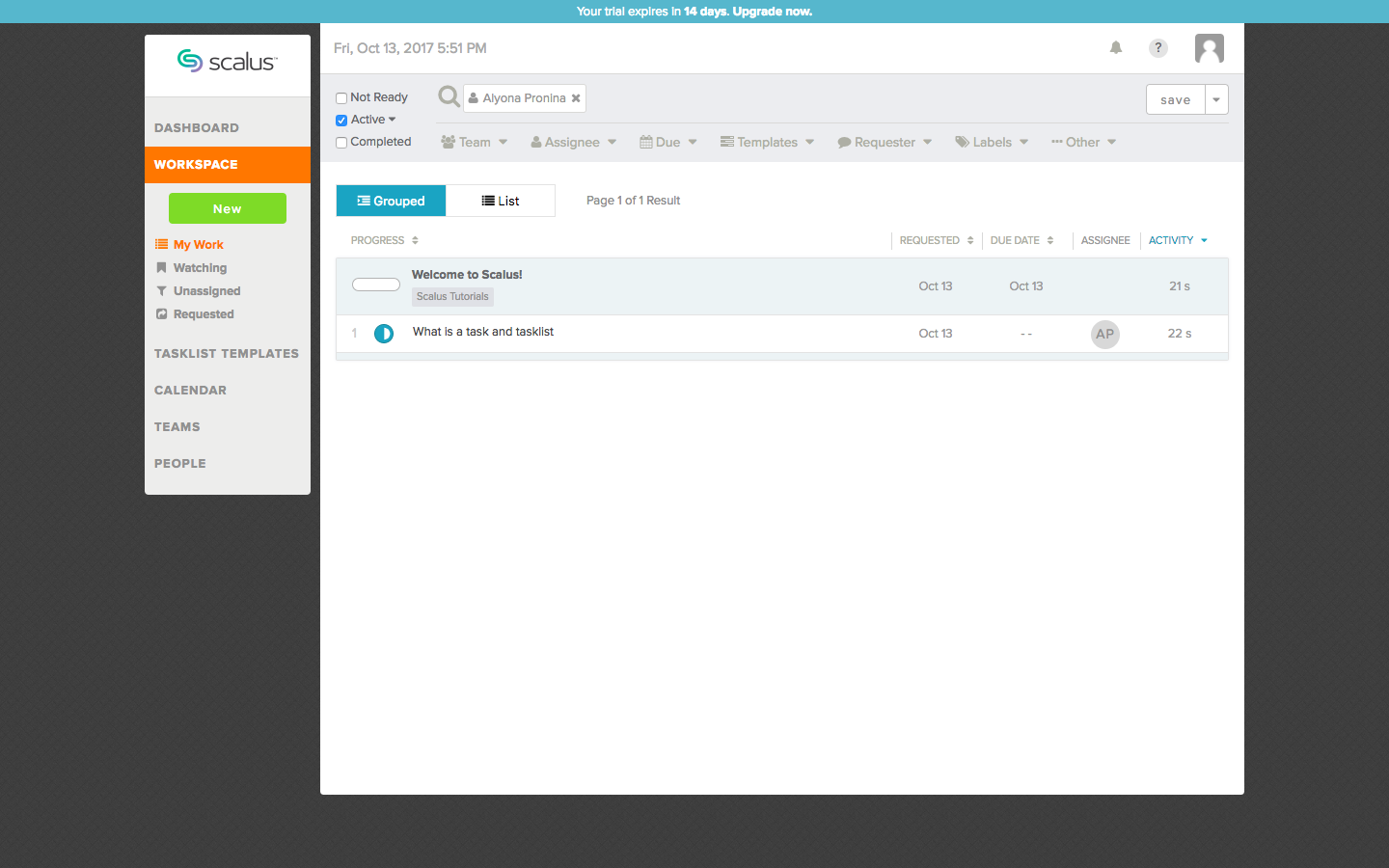
Task: Click the Scalus logo
Action: (x=228, y=62)
